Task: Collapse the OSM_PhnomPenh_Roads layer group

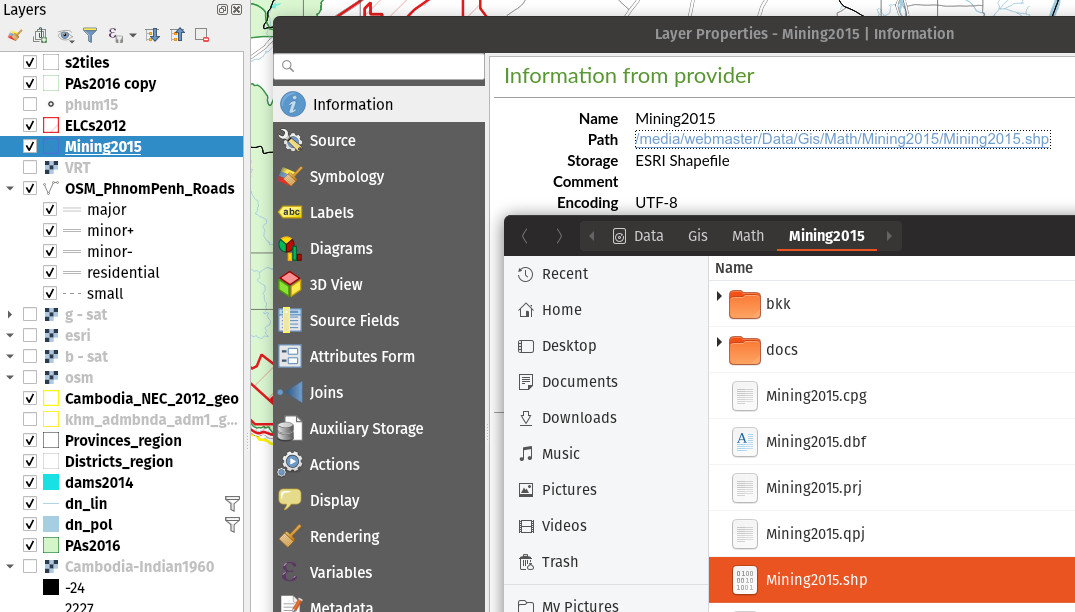Action: coord(10,189)
